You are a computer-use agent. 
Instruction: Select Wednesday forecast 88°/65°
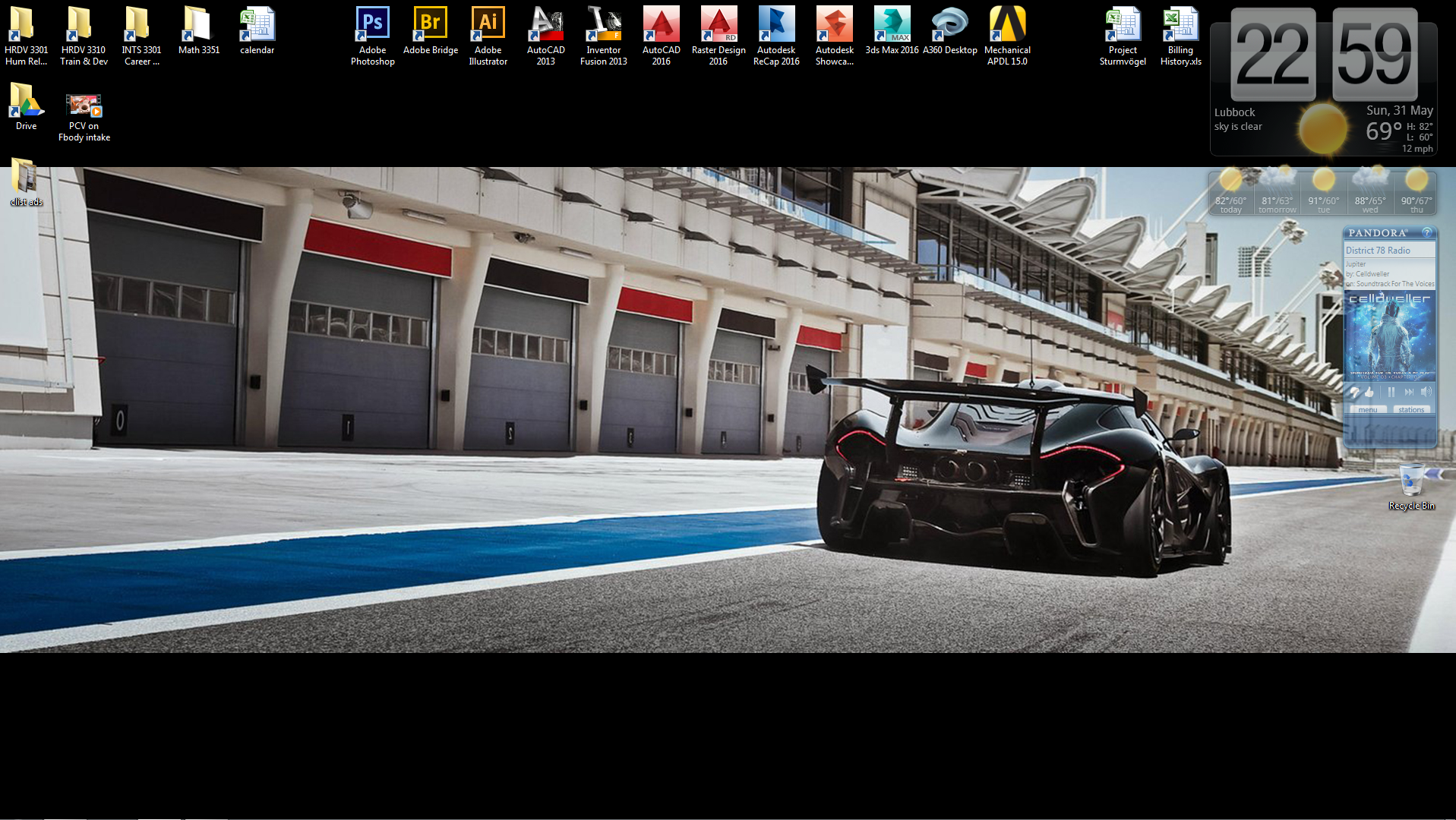pyautogui.click(x=1370, y=191)
